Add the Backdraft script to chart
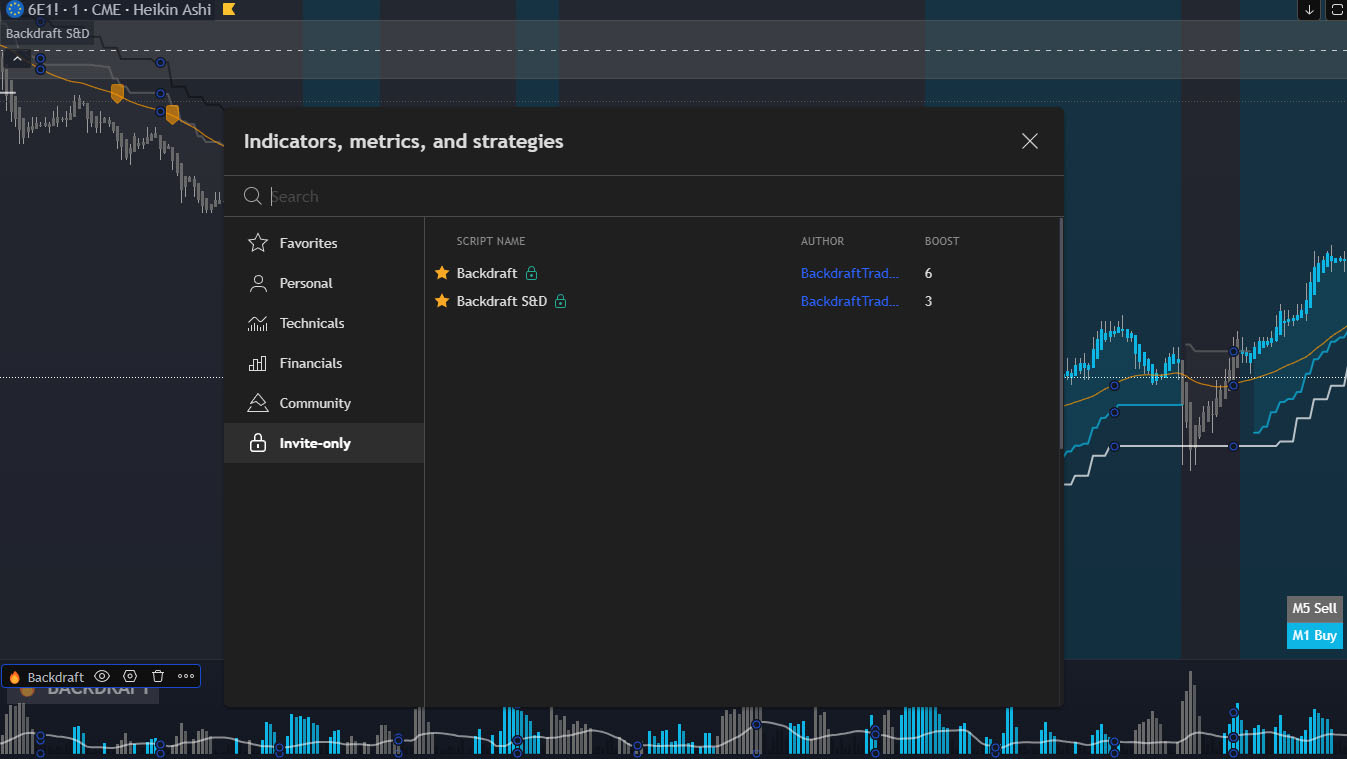1347x759 pixels. [x=487, y=273]
